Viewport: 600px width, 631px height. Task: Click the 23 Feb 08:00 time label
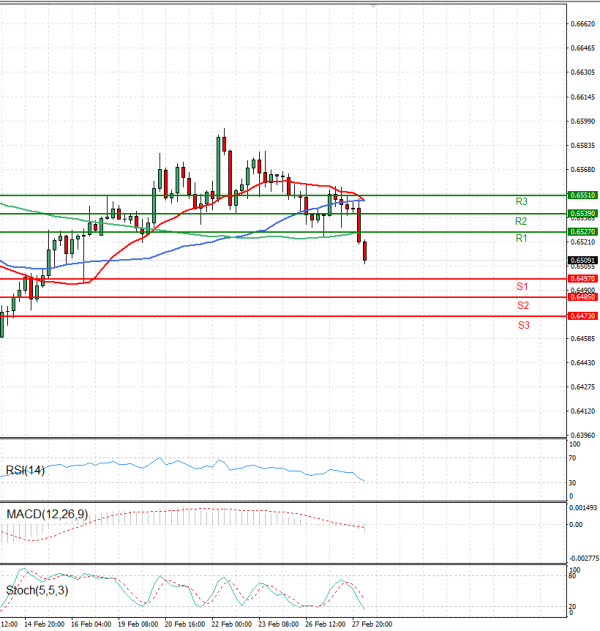coord(278,624)
